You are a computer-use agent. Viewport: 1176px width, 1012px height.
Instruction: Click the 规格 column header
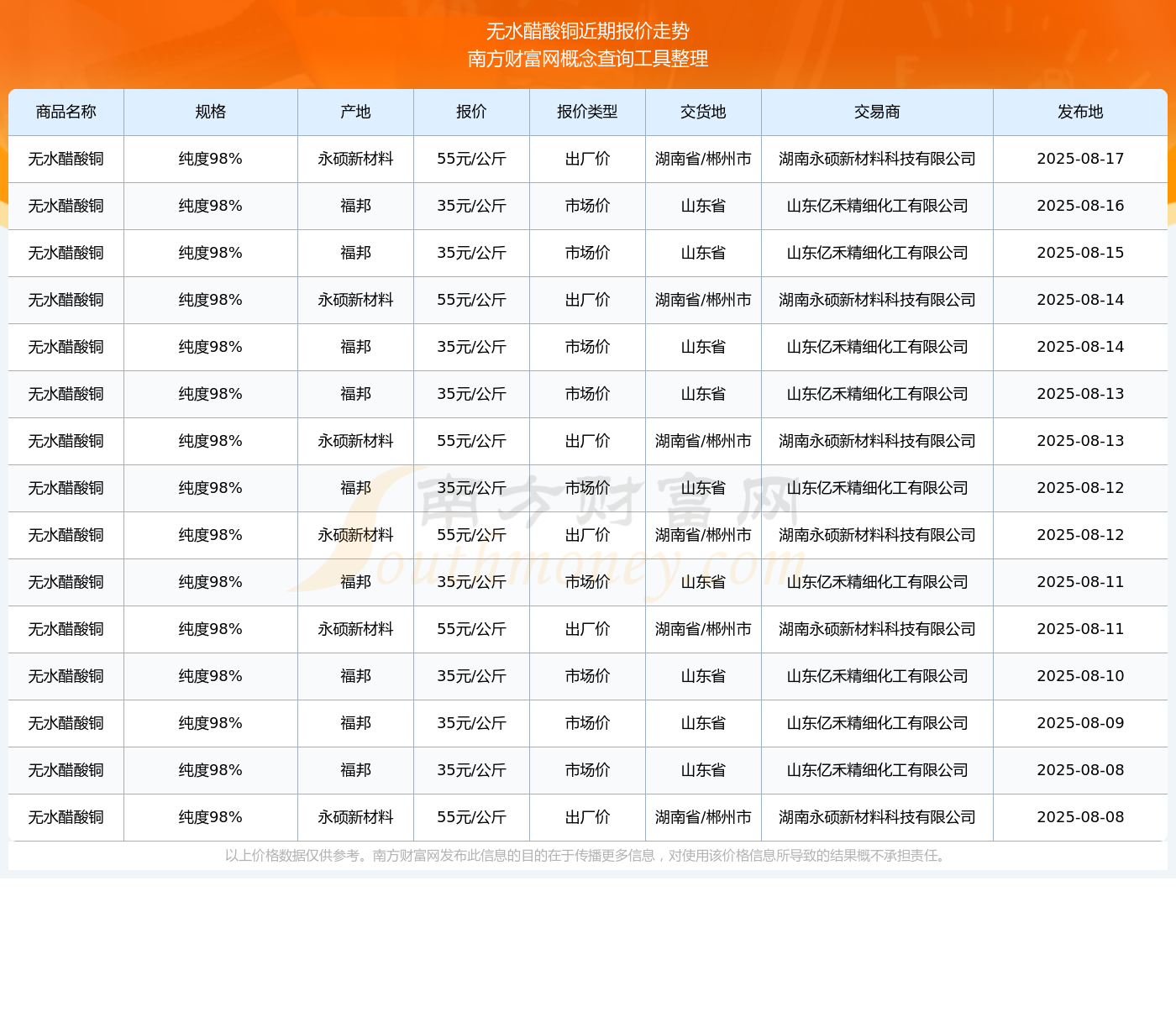point(211,112)
